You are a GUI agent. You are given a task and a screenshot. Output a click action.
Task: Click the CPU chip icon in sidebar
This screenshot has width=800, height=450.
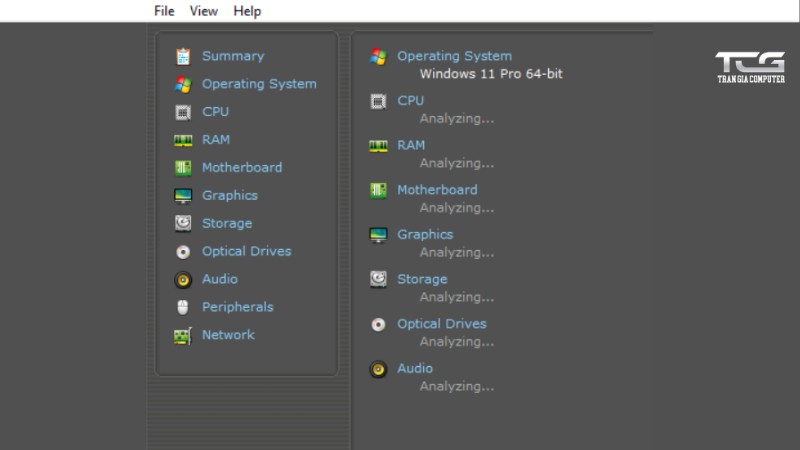pyautogui.click(x=183, y=112)
